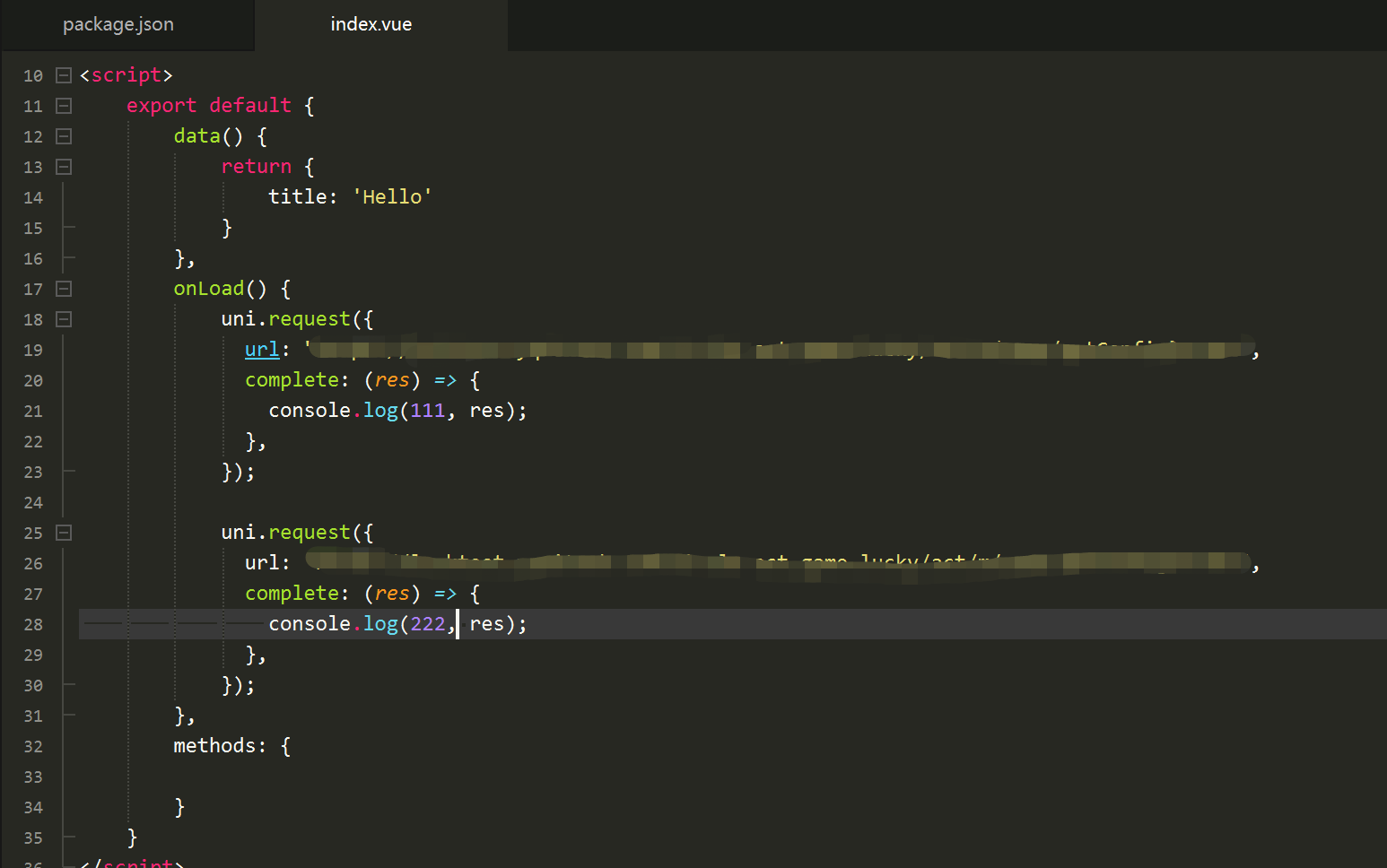Place cursor on 'Hello' string
This screenshot has width=1387, height=868.
392,197
